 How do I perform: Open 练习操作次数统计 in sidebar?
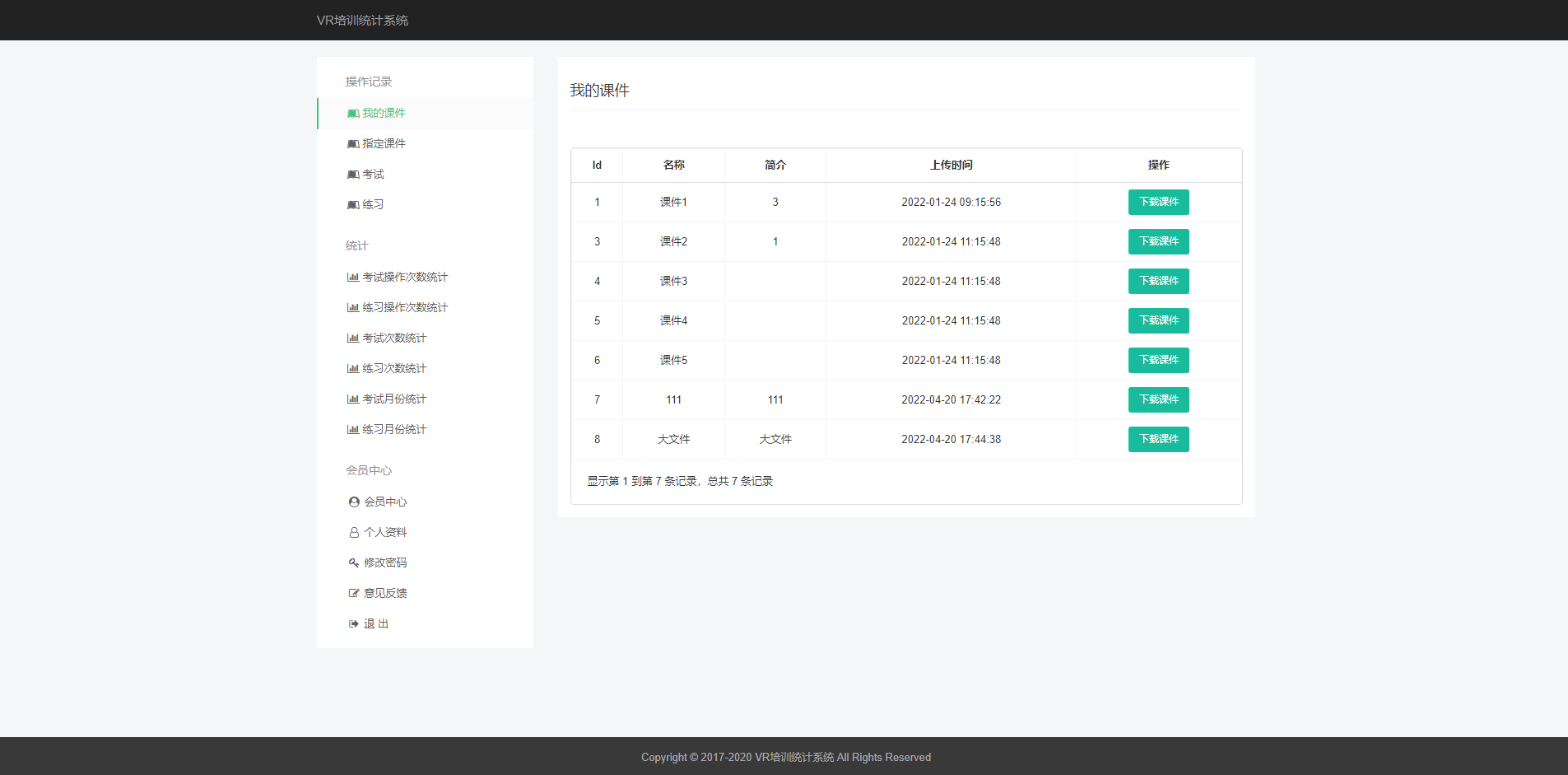405,308
